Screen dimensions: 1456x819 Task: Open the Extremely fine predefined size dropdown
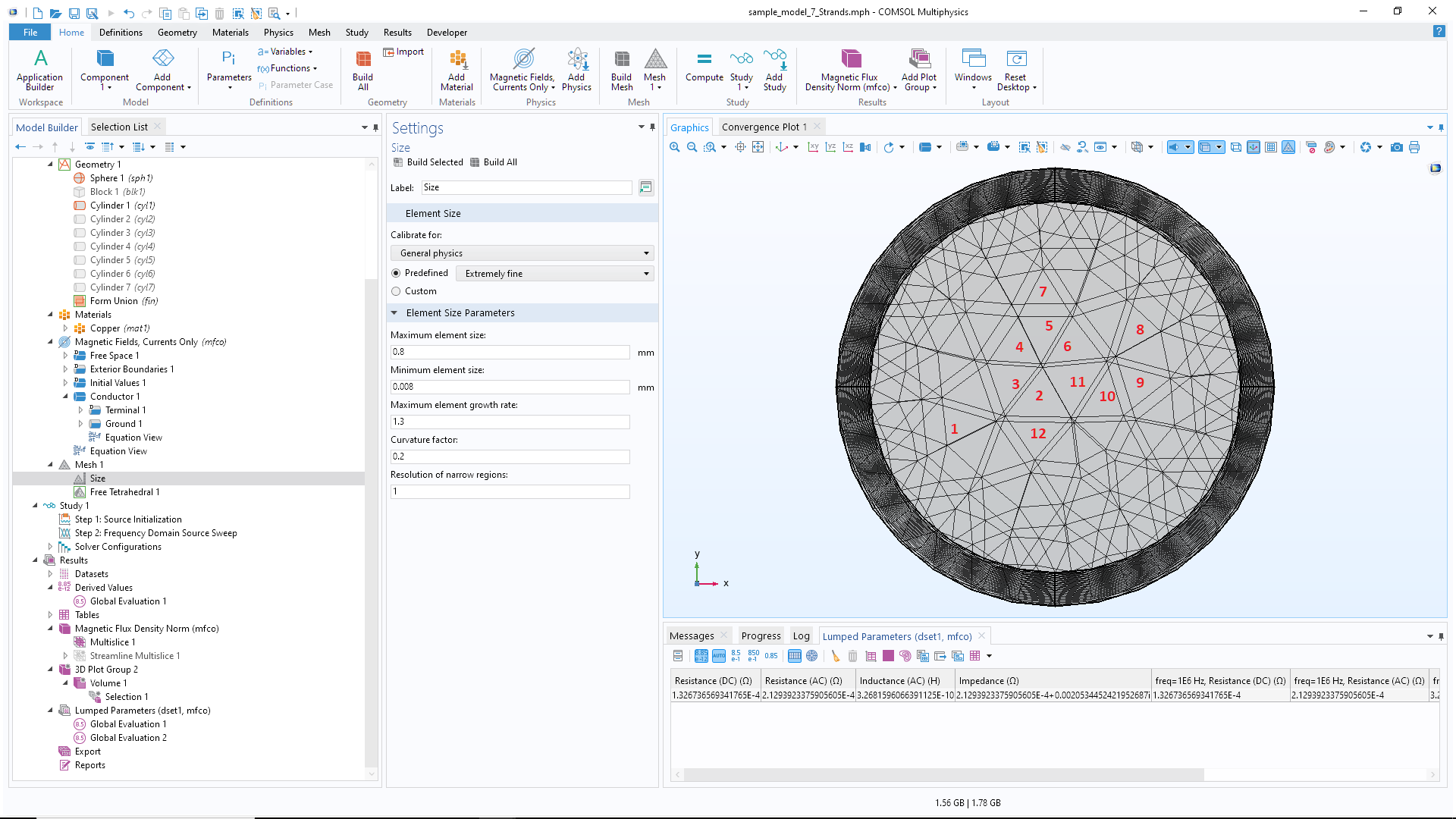click(555, 274)
